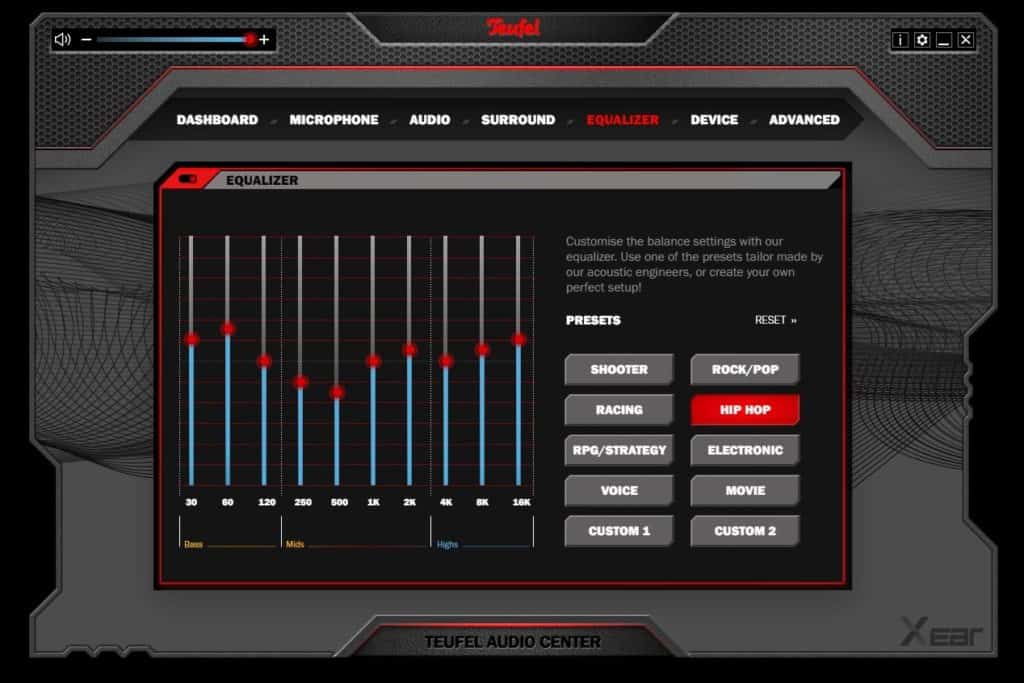
Task: Select the SHOOTER preset
Action: click(618, 369)
